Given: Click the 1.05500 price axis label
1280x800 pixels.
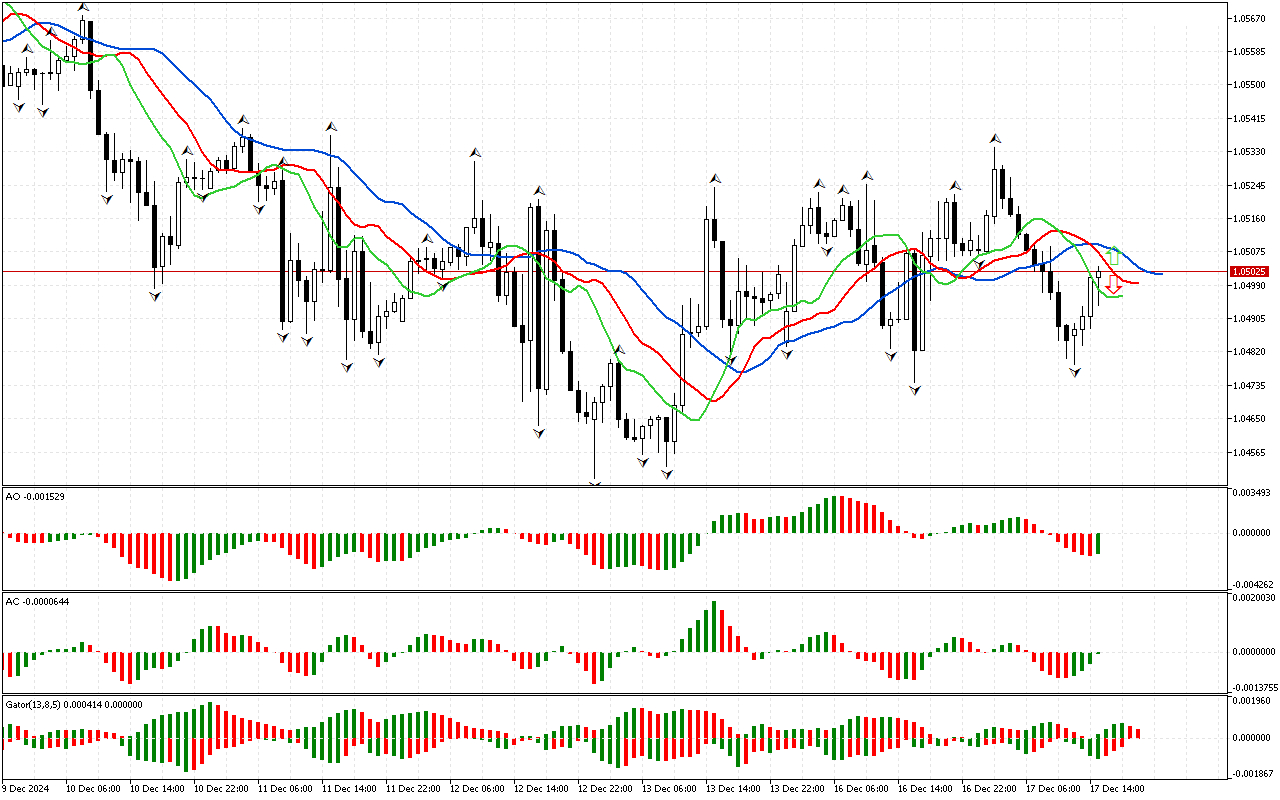Looking at the screenshot, I should click(1249, 85).
